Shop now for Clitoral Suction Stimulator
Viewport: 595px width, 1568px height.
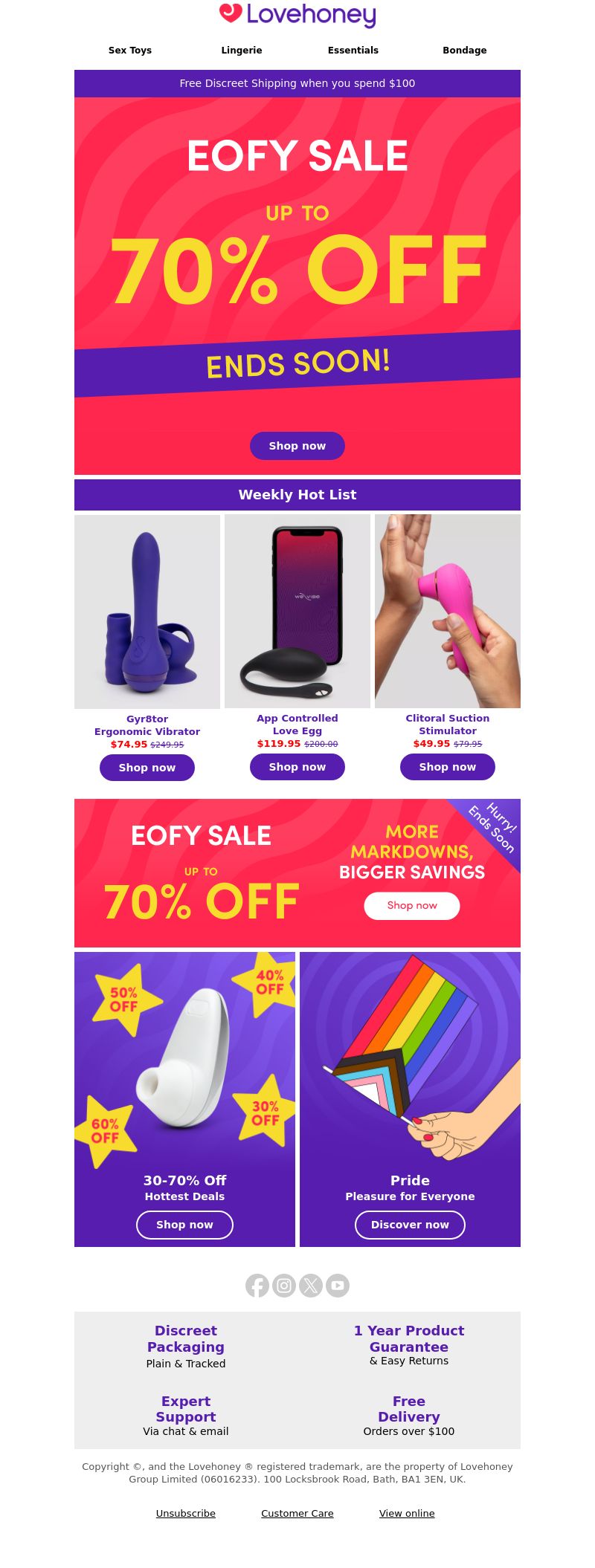pos(448,767)
